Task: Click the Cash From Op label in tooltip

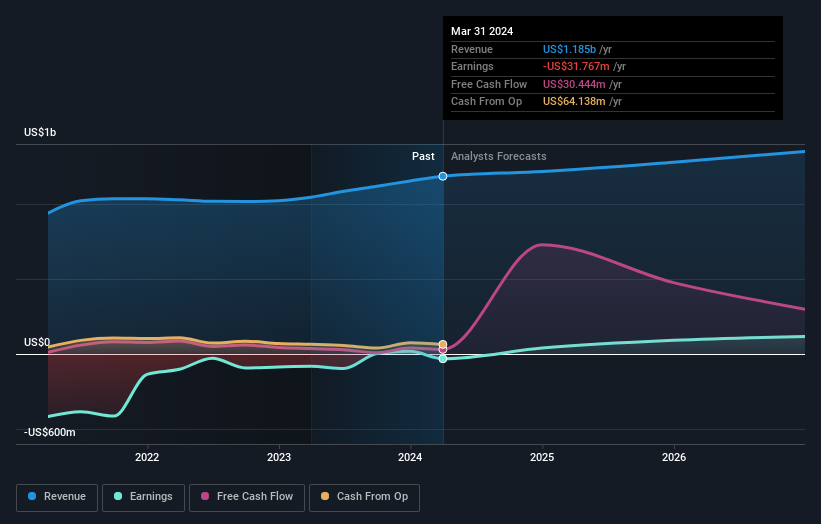Action: pyautogui.click(x=486, y=102)
